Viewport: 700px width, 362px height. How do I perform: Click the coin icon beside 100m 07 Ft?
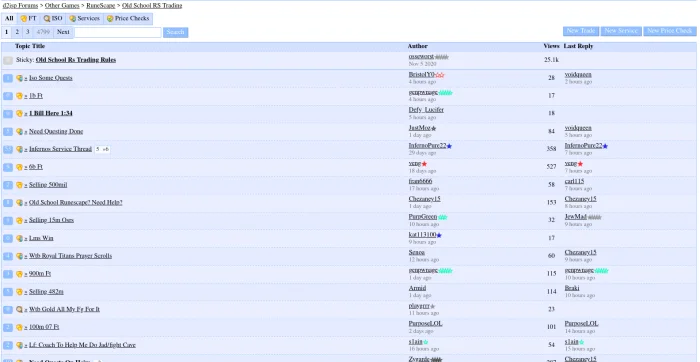19,327
